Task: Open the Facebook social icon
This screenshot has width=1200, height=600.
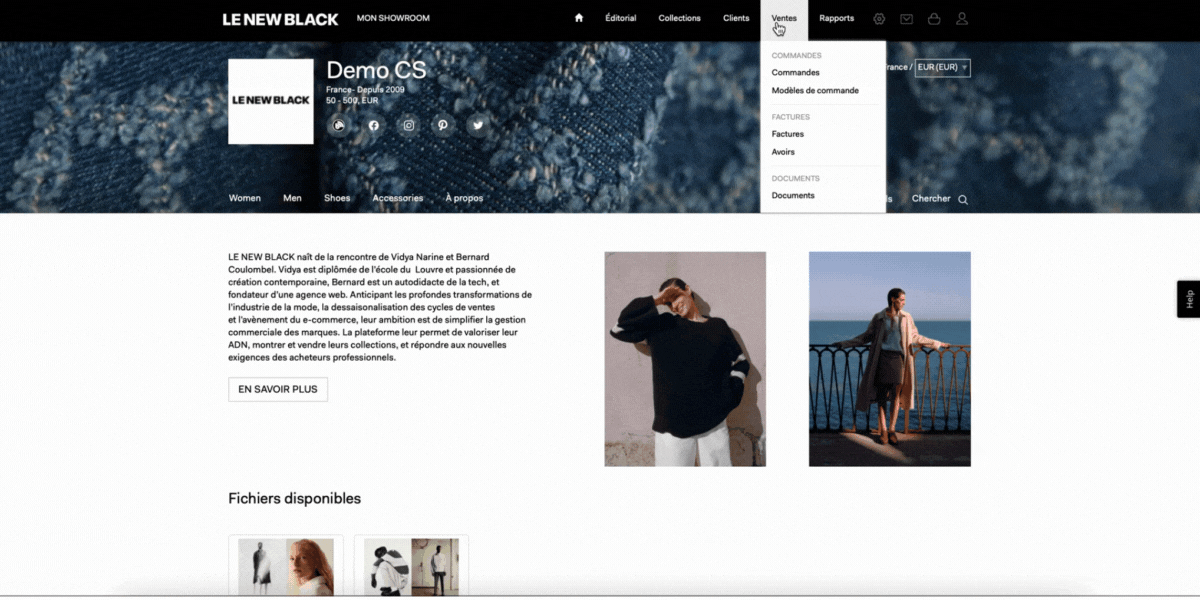Action: (374, 125)
